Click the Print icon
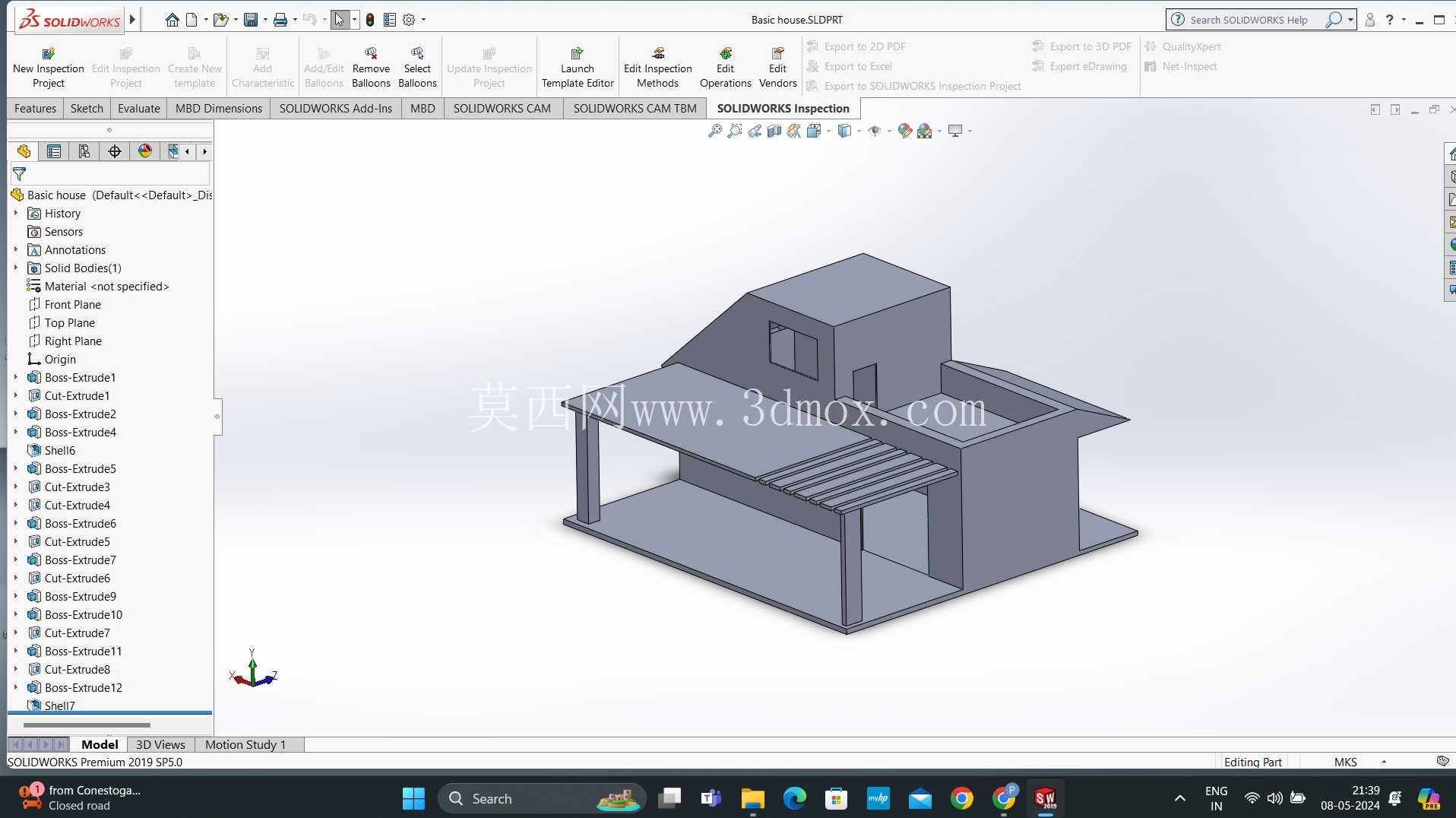This screenshot has width=1456, height=818. tap(280, 20)
